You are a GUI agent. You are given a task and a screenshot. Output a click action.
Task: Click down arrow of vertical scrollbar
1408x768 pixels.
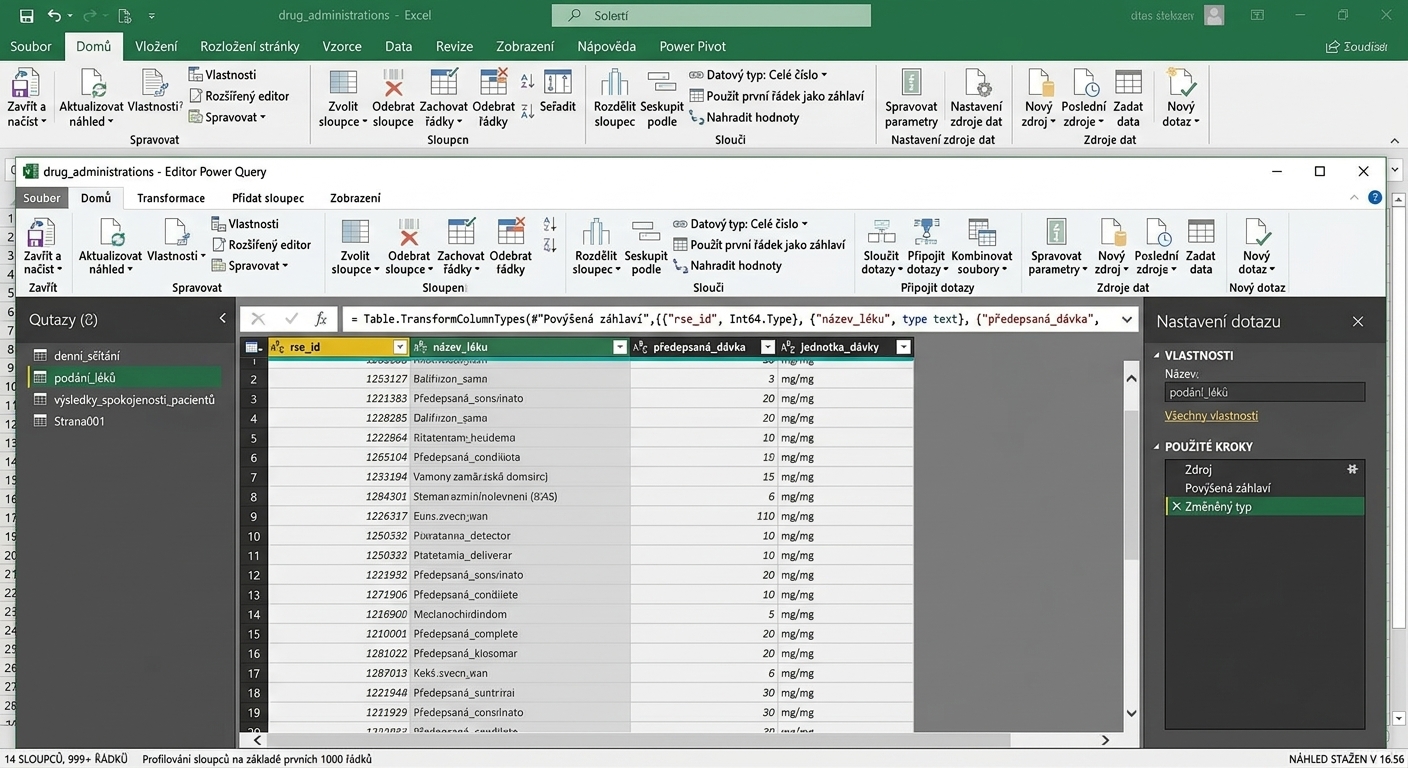(1131, 713)
